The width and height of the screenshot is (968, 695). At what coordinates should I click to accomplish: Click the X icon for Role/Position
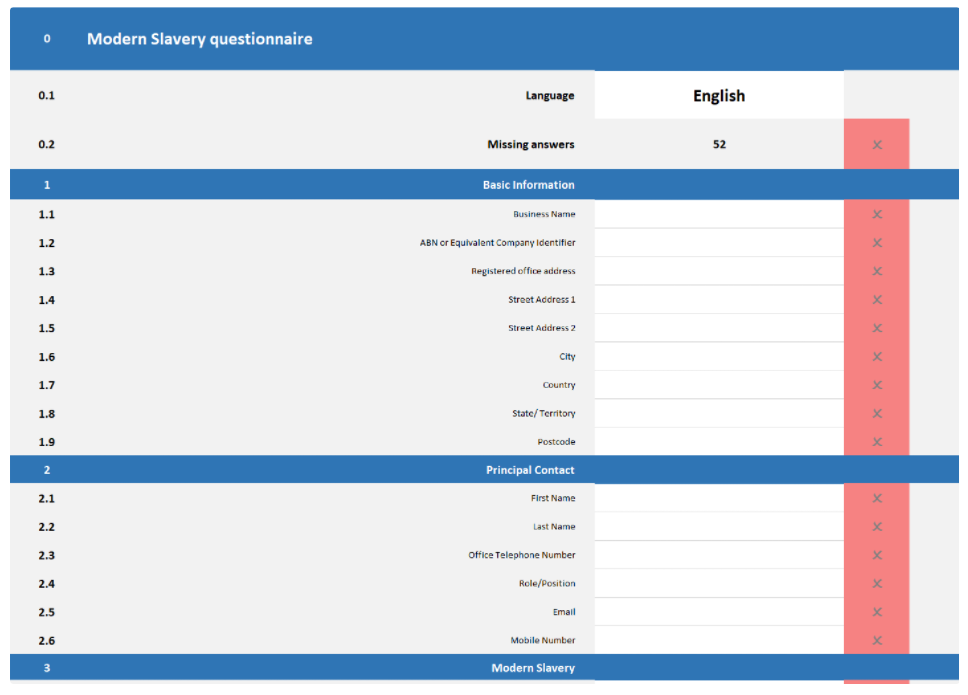[x=877, y=583]
